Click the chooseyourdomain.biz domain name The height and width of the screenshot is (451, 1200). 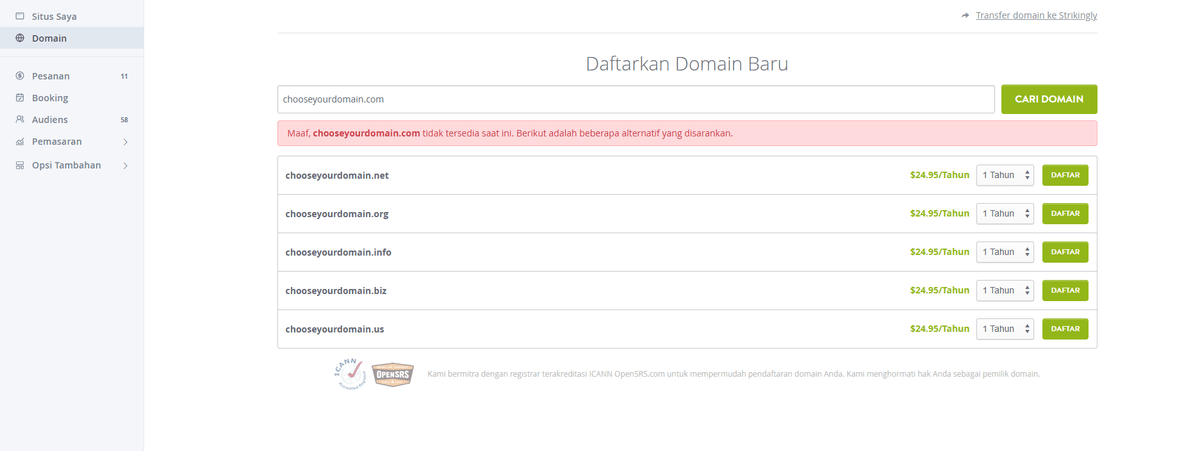[336, 290]
